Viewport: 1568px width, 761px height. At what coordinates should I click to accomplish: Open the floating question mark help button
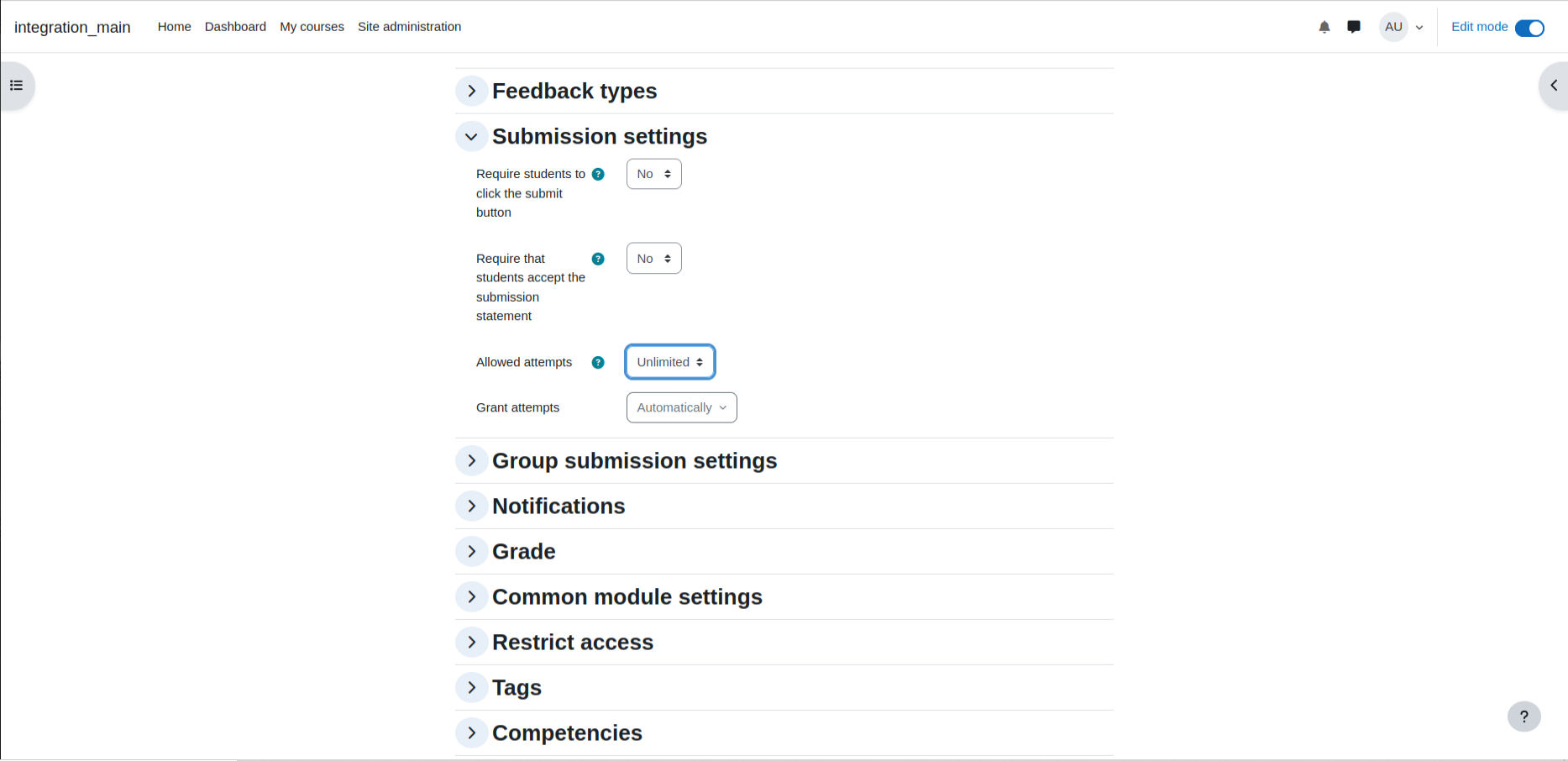click(x=1524, y=716)
